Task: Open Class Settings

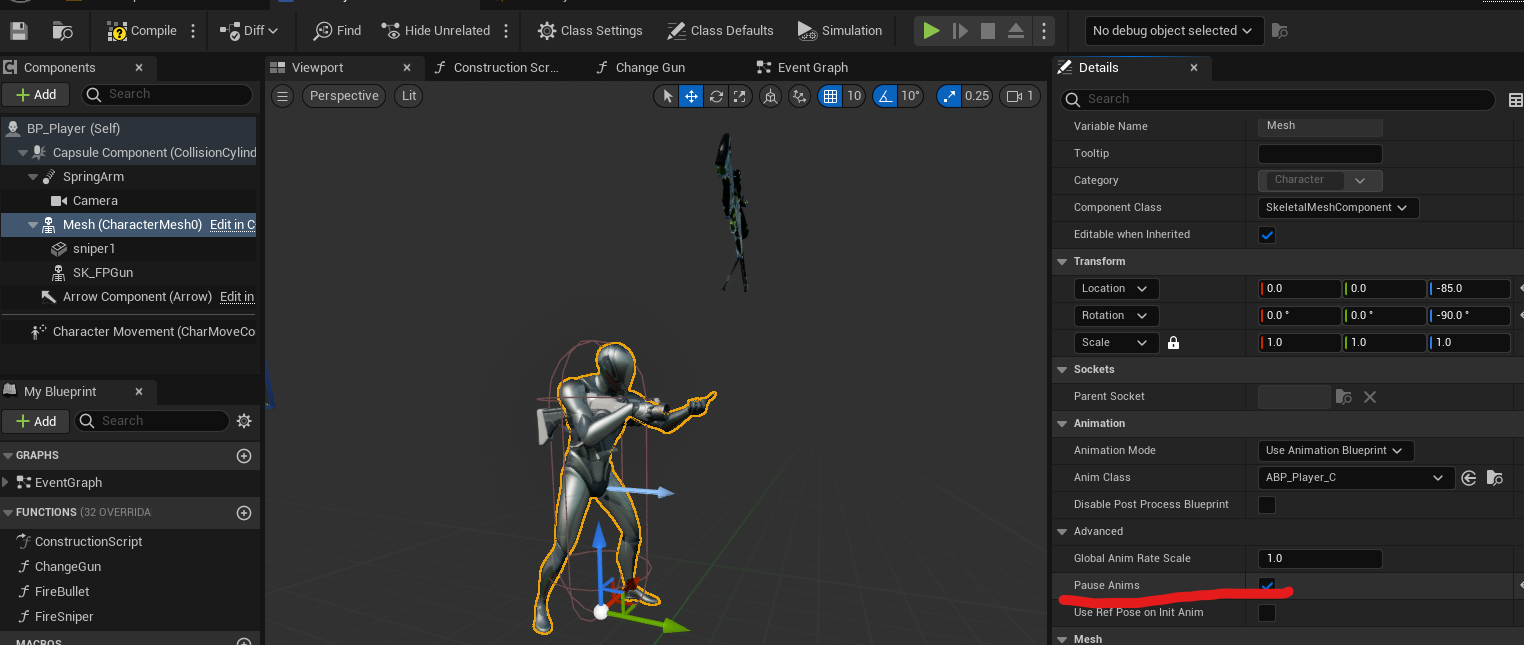Action: tap(590, 31)
